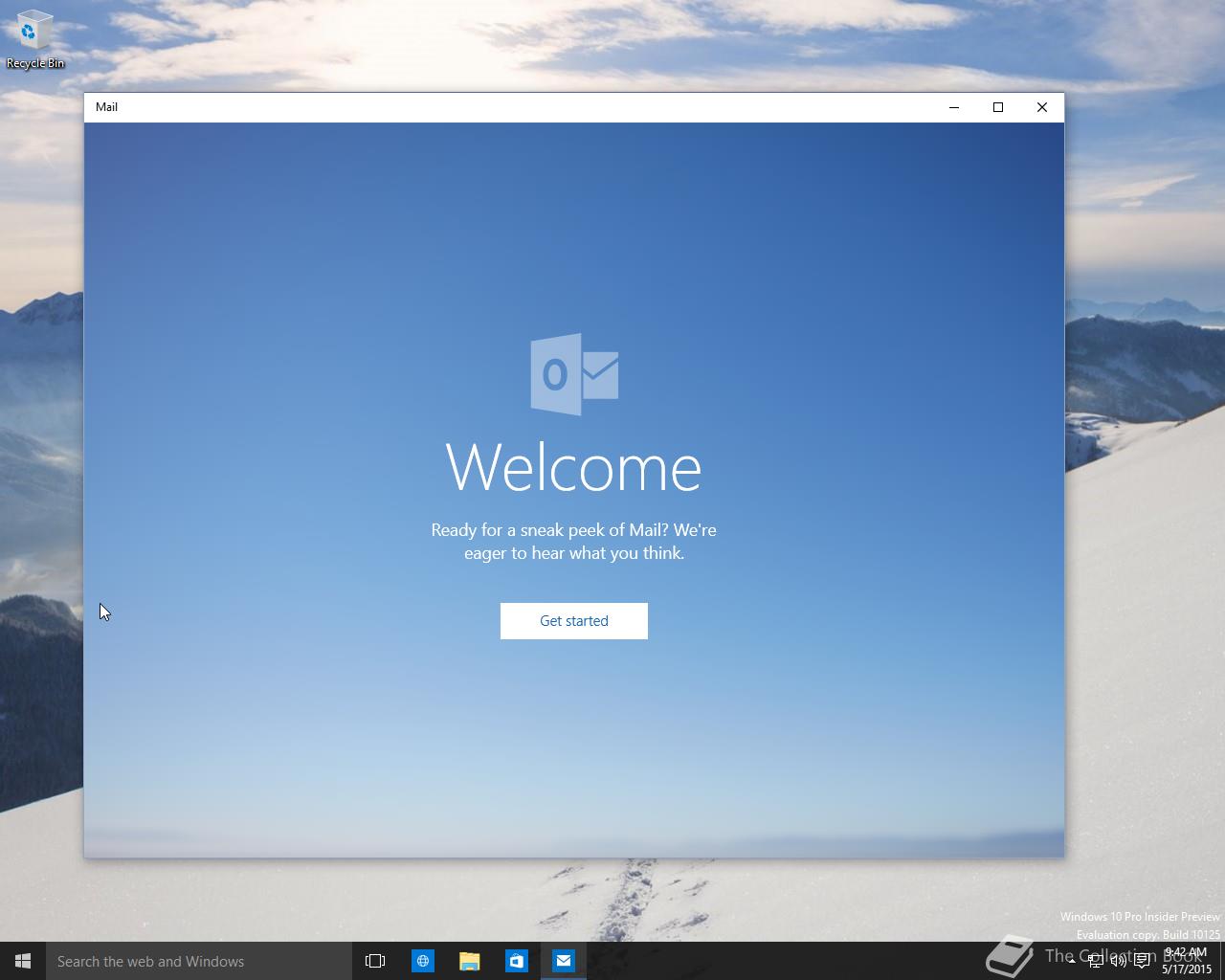The image size is (1225, 980).
Task: Maximize the Mail window
Action: (x=997, y=107)
